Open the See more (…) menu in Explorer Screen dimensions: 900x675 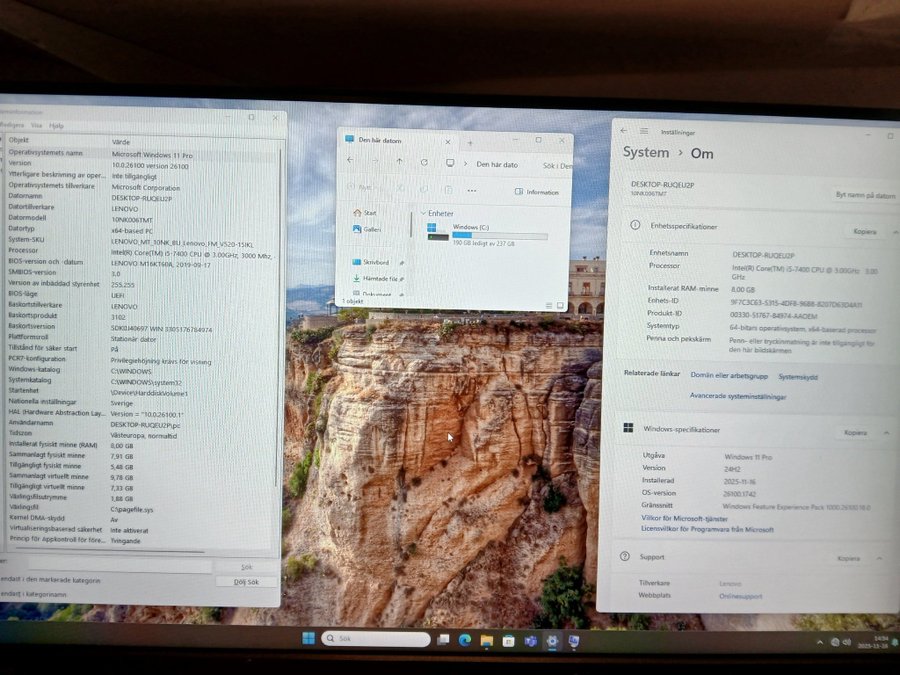(x=472, y=190)
